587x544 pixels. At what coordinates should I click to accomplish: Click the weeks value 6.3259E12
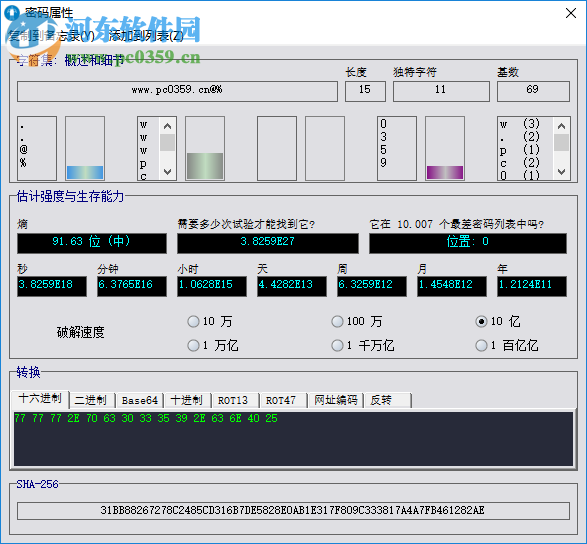(372, 286)
